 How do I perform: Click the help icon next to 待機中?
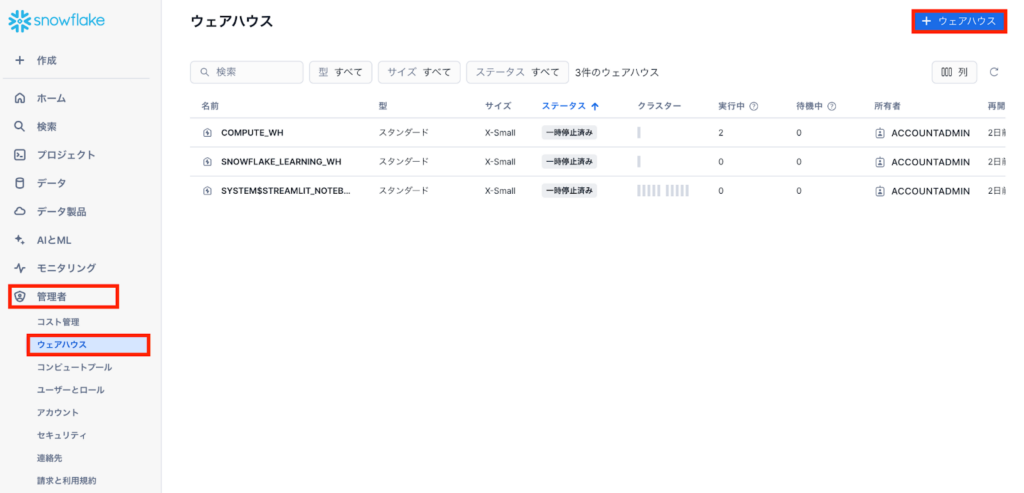[831, 106]
